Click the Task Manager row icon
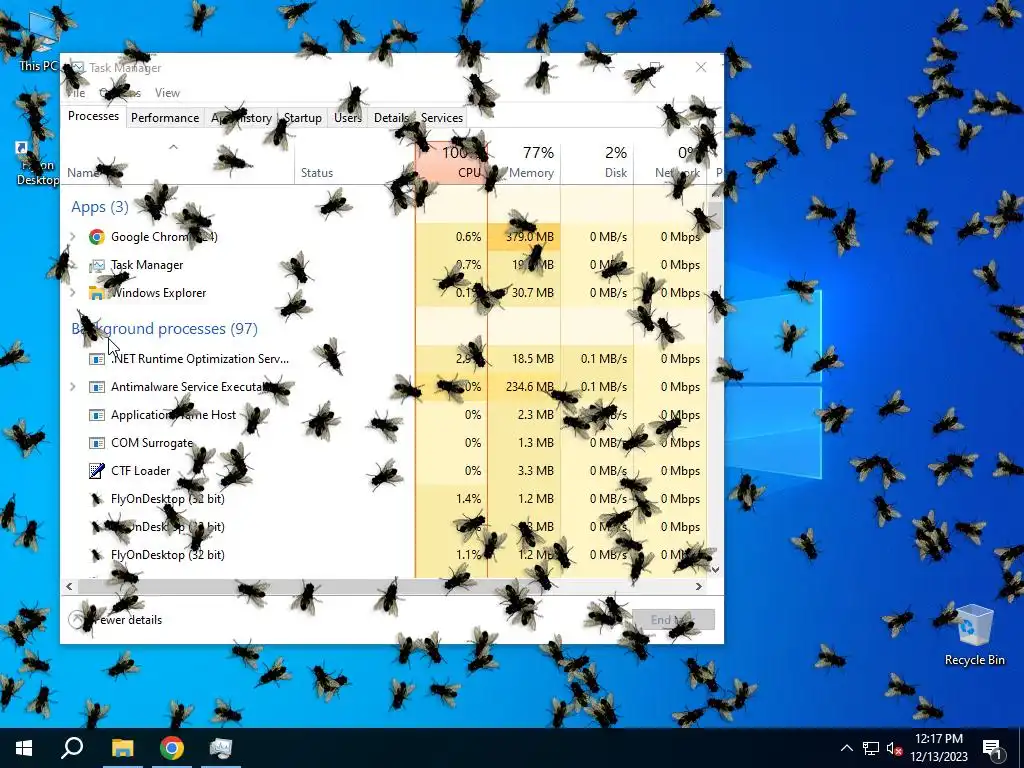The height and width of the screenshot is (768, 1024). (97, 264)
